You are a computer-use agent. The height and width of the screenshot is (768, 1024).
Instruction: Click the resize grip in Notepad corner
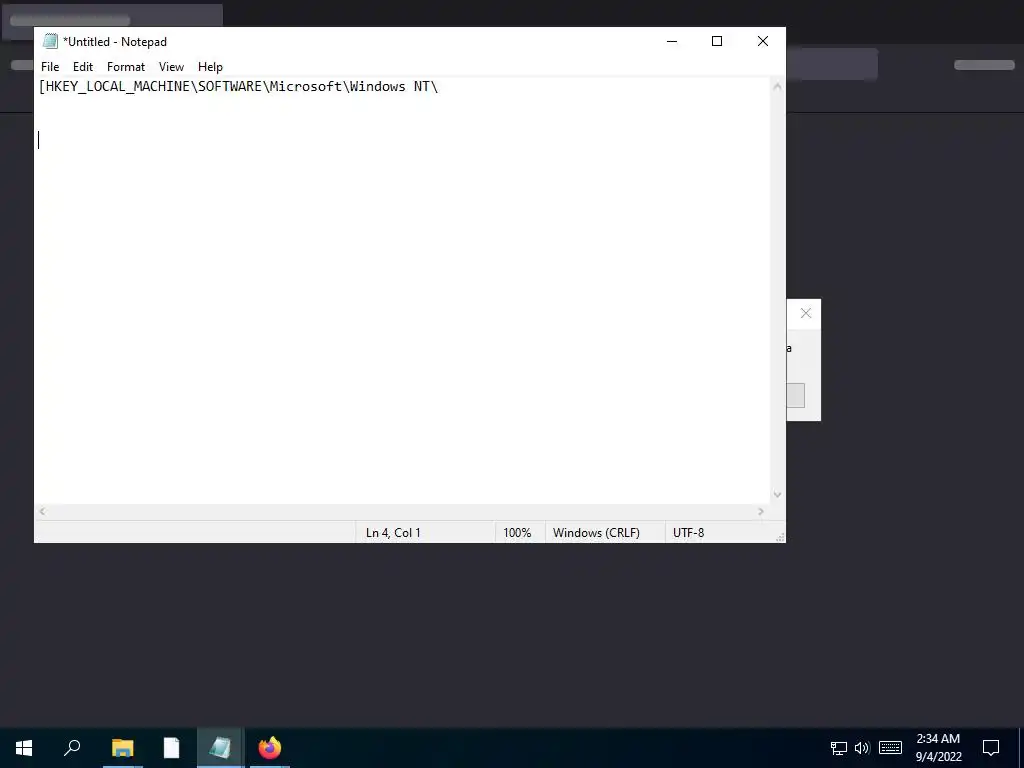[x=779, y=537]
